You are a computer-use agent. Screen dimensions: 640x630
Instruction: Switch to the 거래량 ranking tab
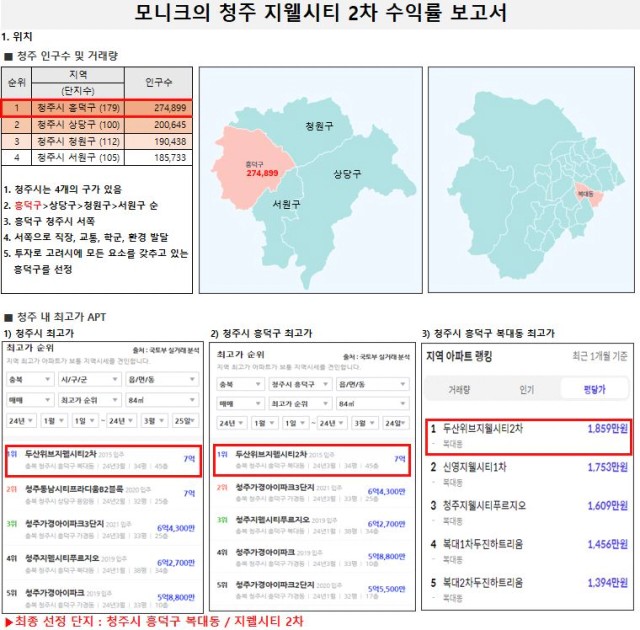(x=459, y=389)
